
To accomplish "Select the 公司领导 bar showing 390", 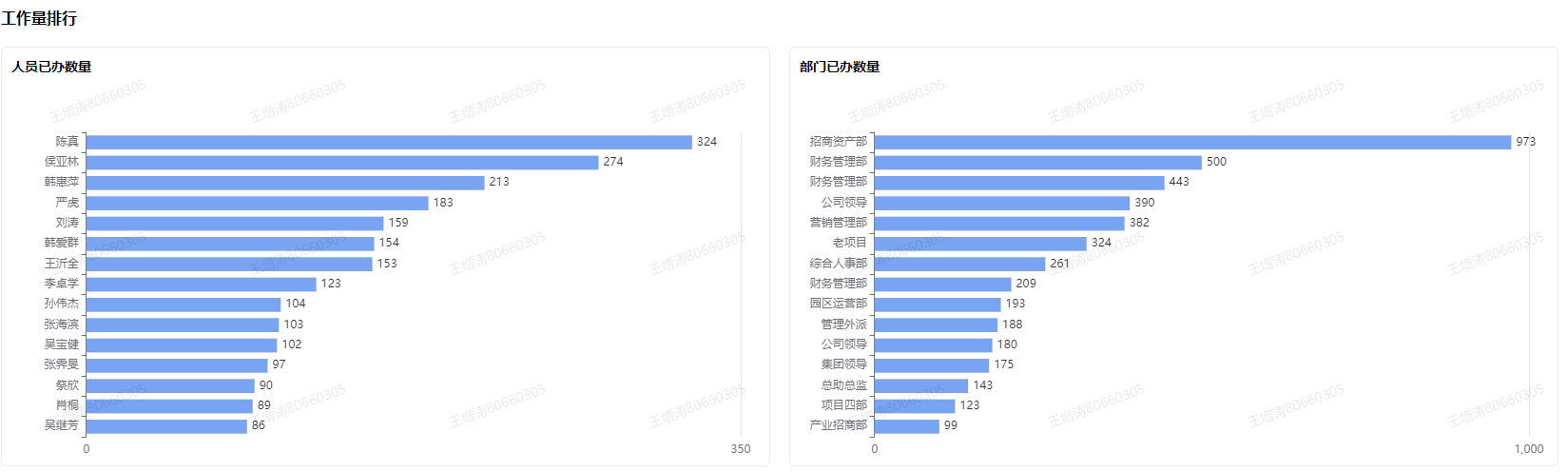I will point(1002,203).
